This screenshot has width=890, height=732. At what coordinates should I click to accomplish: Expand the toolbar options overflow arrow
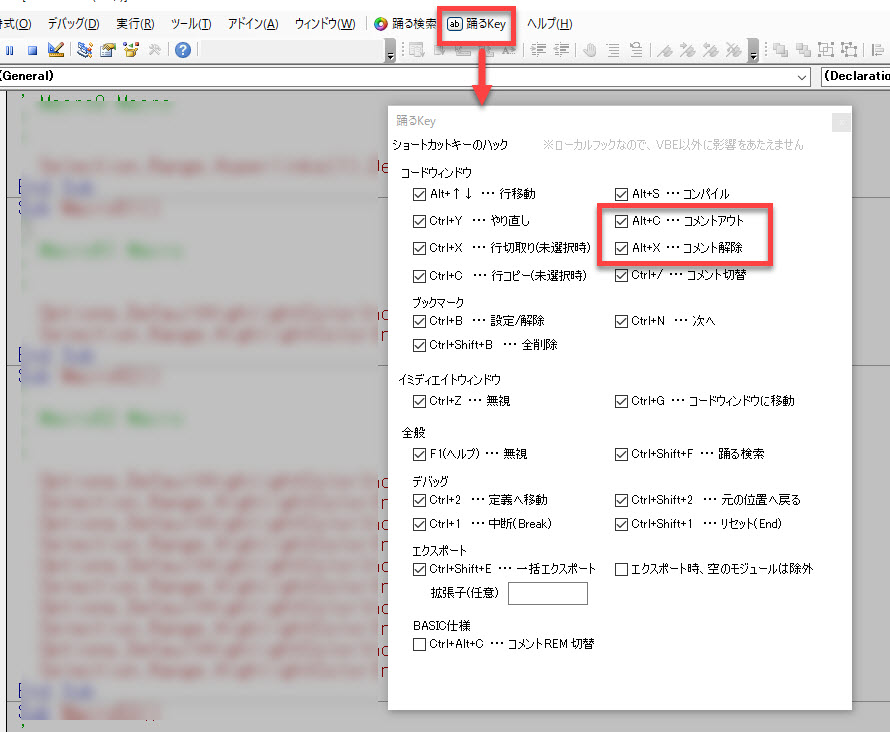coord(390,54)
